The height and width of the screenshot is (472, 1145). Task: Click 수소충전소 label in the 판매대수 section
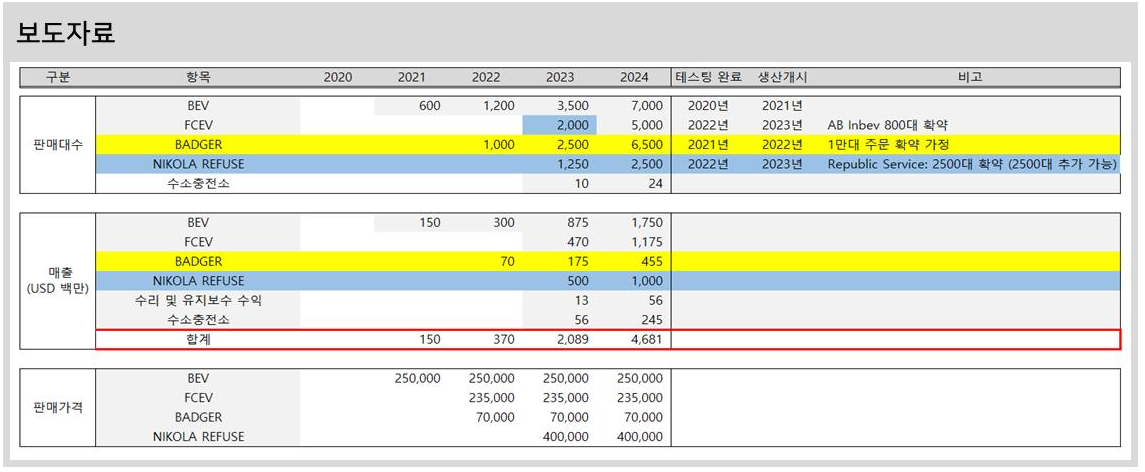(x=198, y=184)
